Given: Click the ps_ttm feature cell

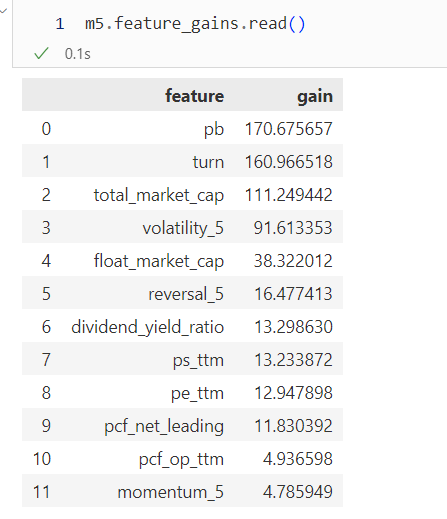Looking at the screenshot, I should tap(198, 360).
